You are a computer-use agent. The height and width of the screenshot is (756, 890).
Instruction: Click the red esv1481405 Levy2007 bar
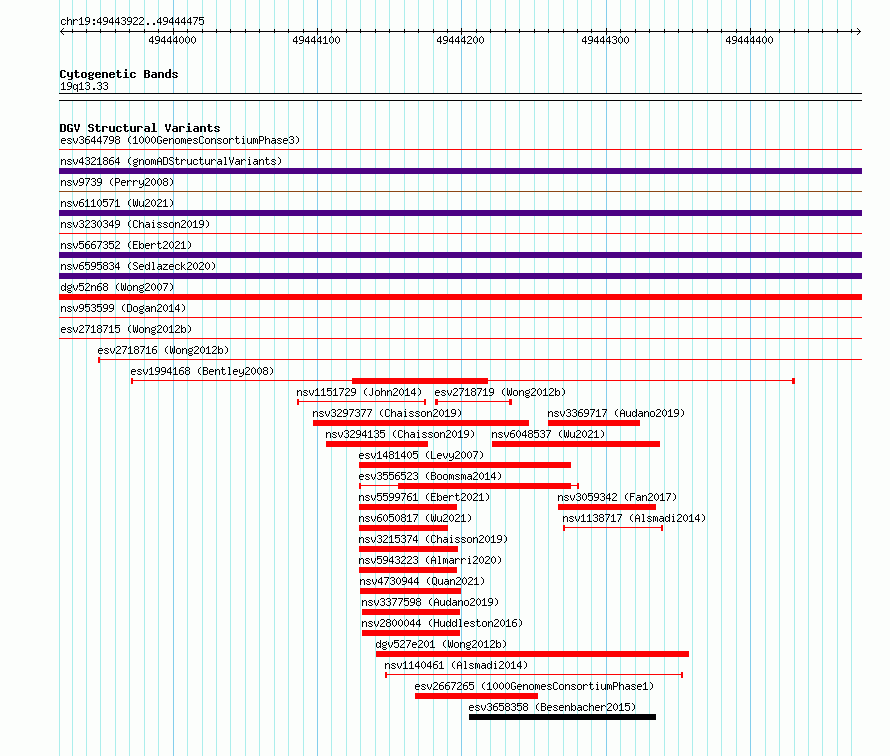tap(465, 465)
